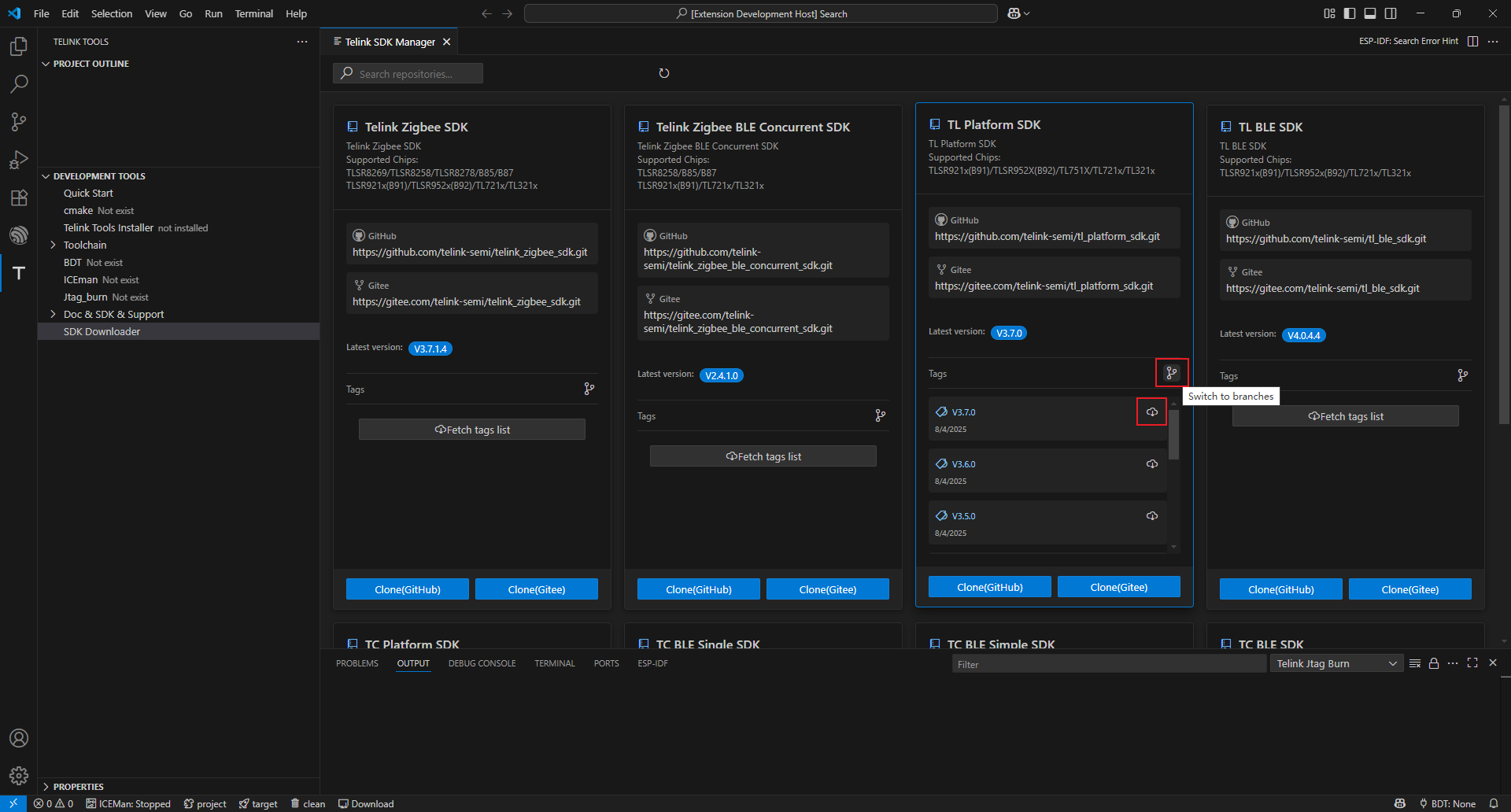
Task: Click Fetch tags list for Zigbee BLE Concurrent SDK
Action: [x=763, y=456]
